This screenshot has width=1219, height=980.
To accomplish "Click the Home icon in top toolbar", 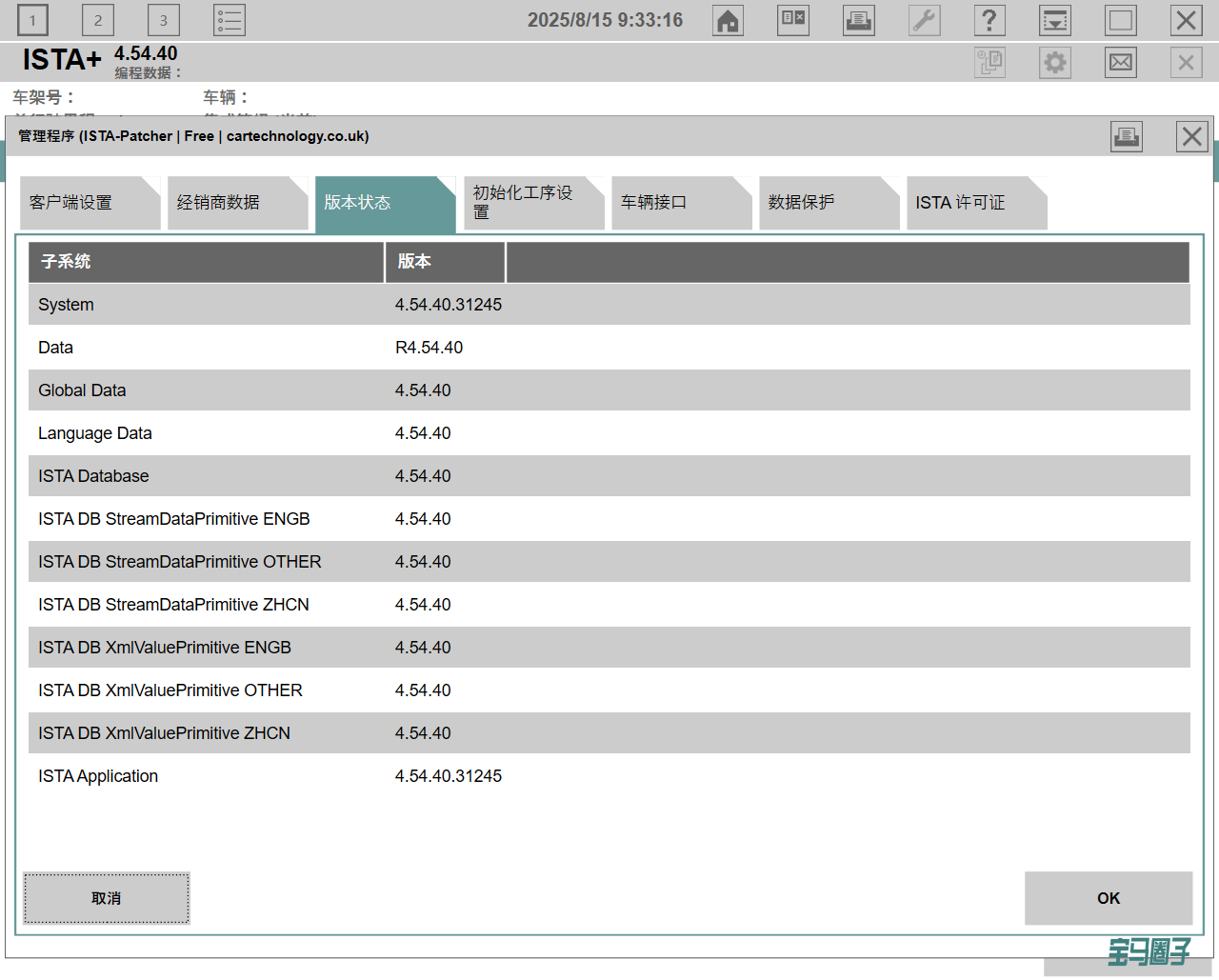I will (728, 21).
